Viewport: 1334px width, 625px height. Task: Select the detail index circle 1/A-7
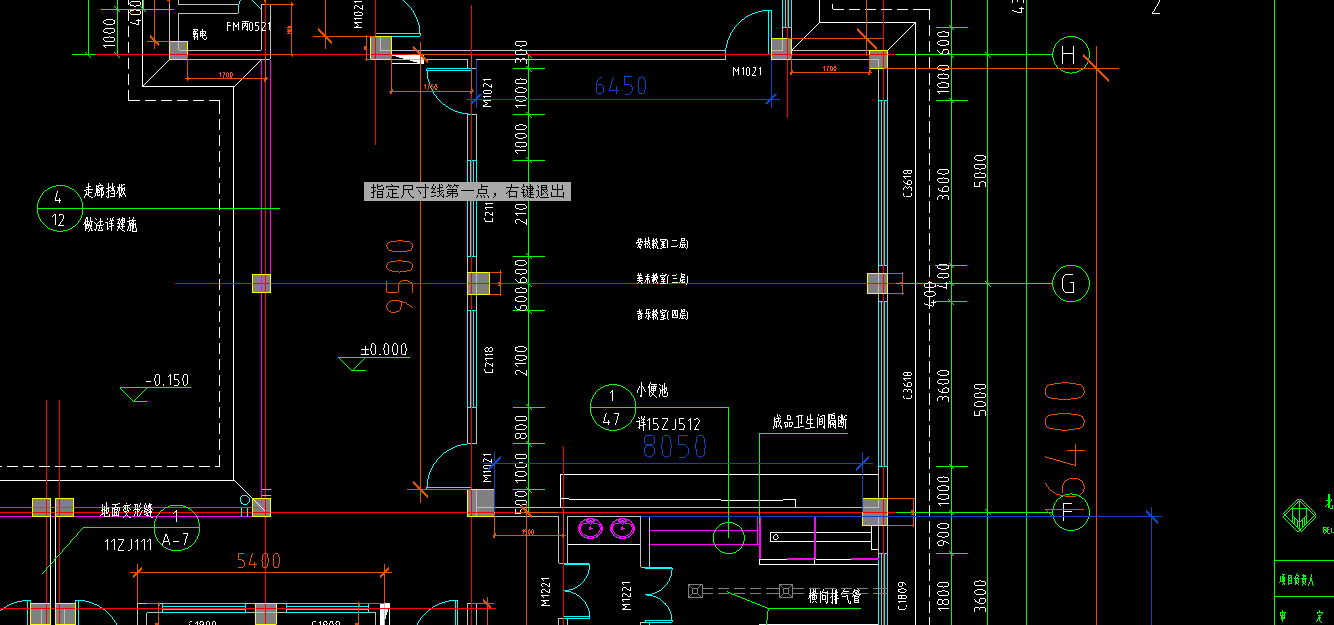point(177,528)
